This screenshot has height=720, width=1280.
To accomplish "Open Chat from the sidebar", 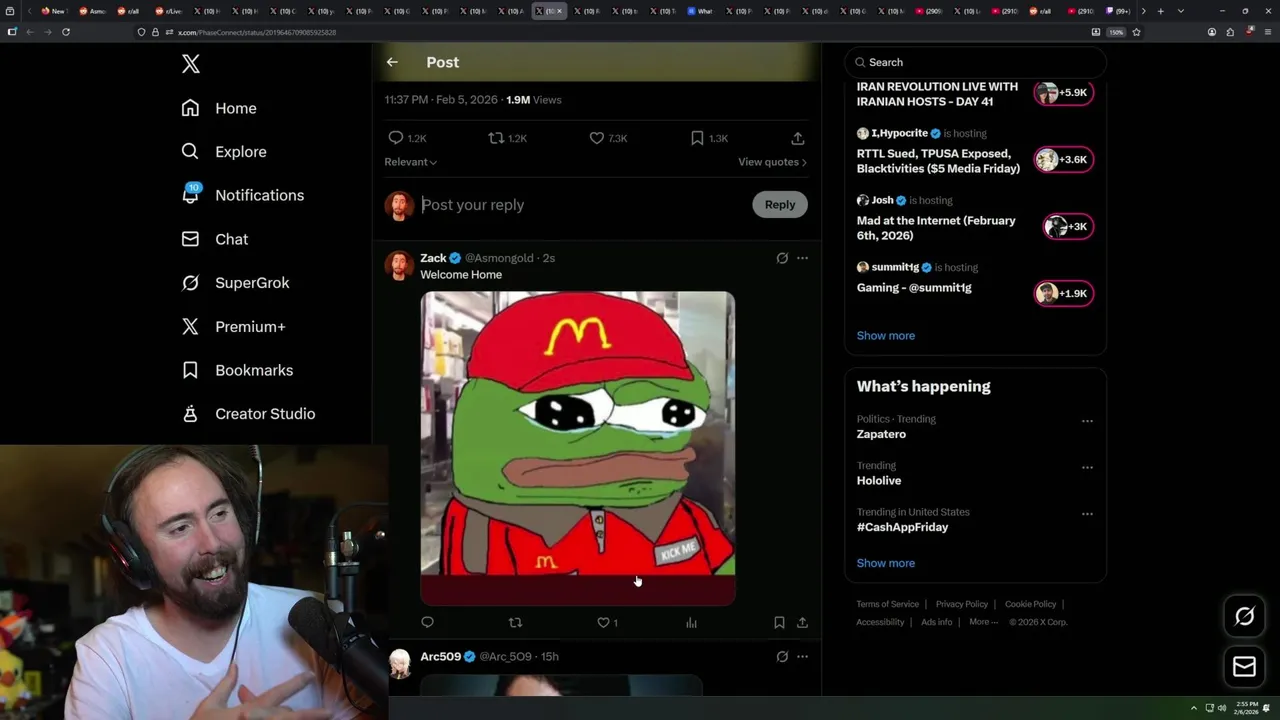I will 214,239.
